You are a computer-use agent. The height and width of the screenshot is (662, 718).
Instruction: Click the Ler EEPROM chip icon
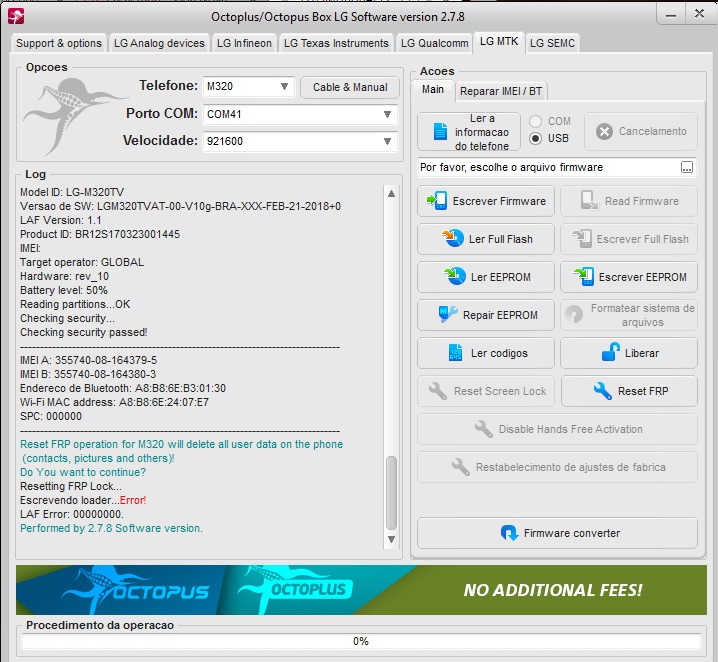pyautogui.click(x=455, y=277)
